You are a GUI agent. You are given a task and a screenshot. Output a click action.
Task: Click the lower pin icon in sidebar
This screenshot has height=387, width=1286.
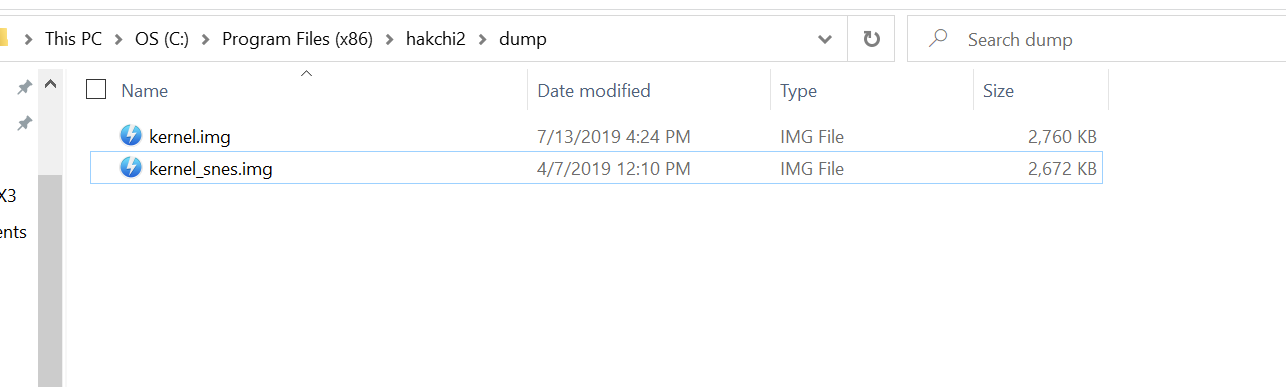(x=24, y=123)
